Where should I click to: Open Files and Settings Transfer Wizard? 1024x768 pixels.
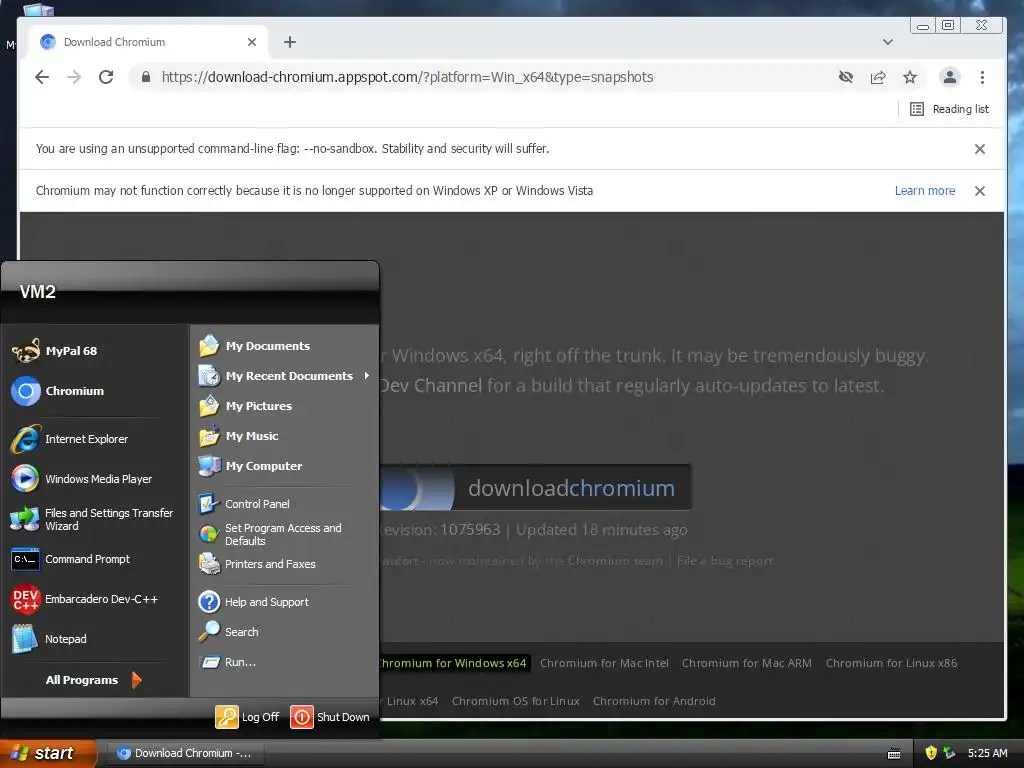[x=95, y=519]
